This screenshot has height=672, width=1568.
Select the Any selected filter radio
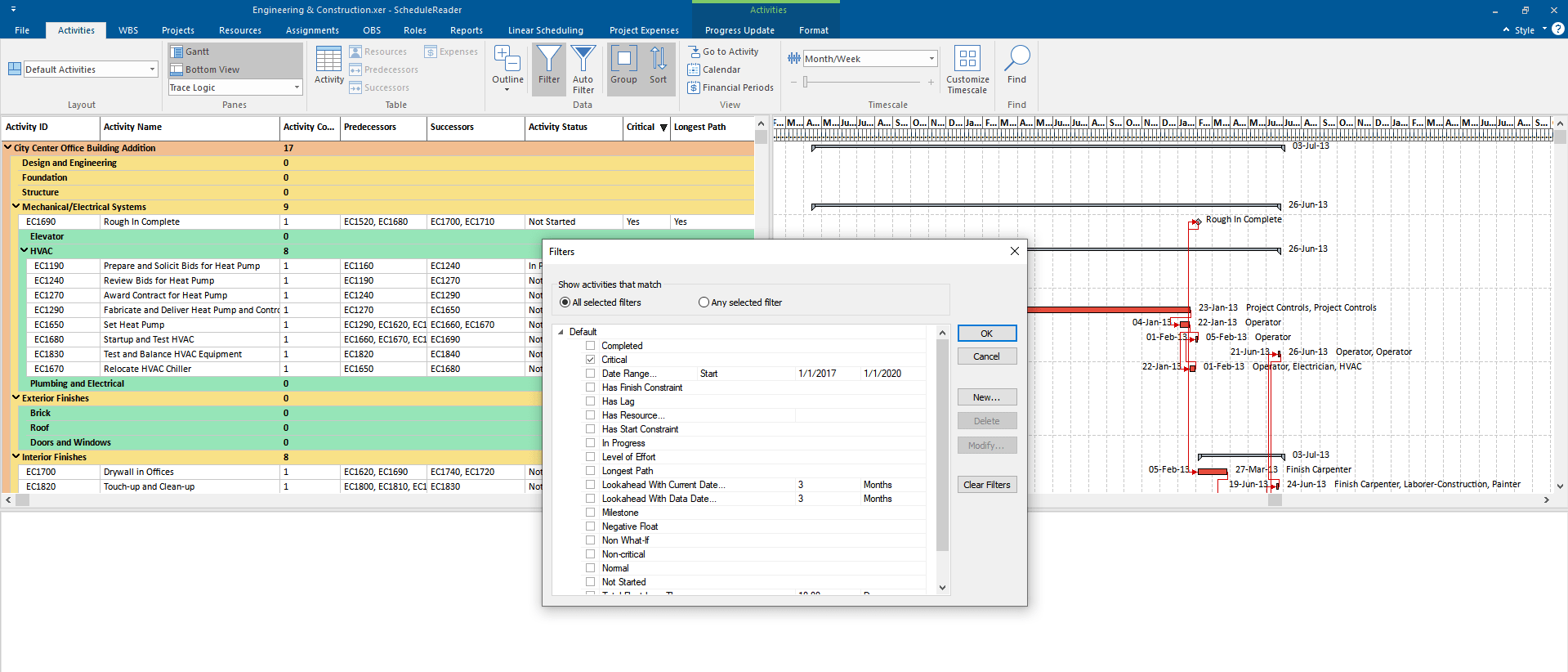pos(704,302)
